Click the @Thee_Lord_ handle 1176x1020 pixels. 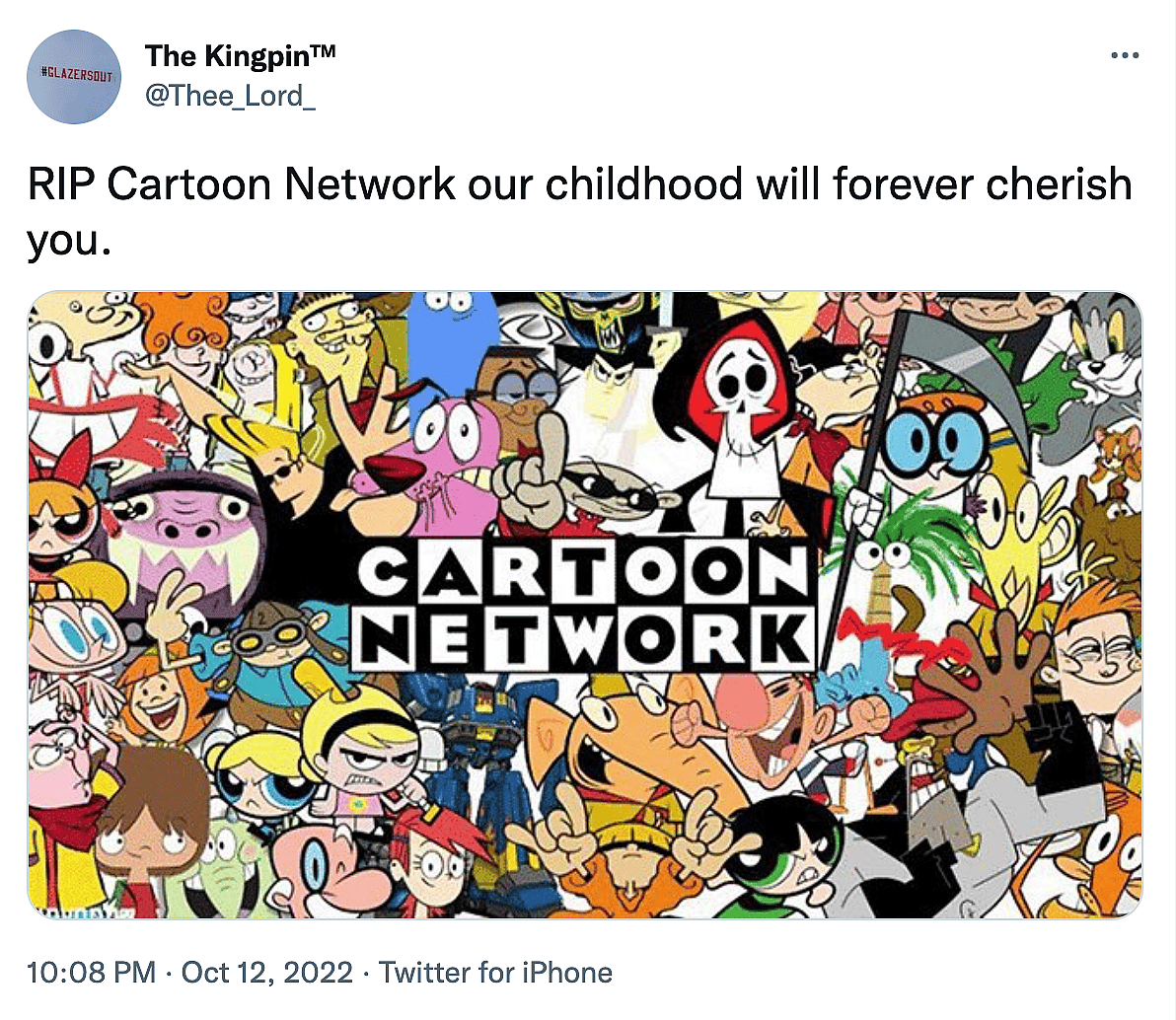pos(230,97)
